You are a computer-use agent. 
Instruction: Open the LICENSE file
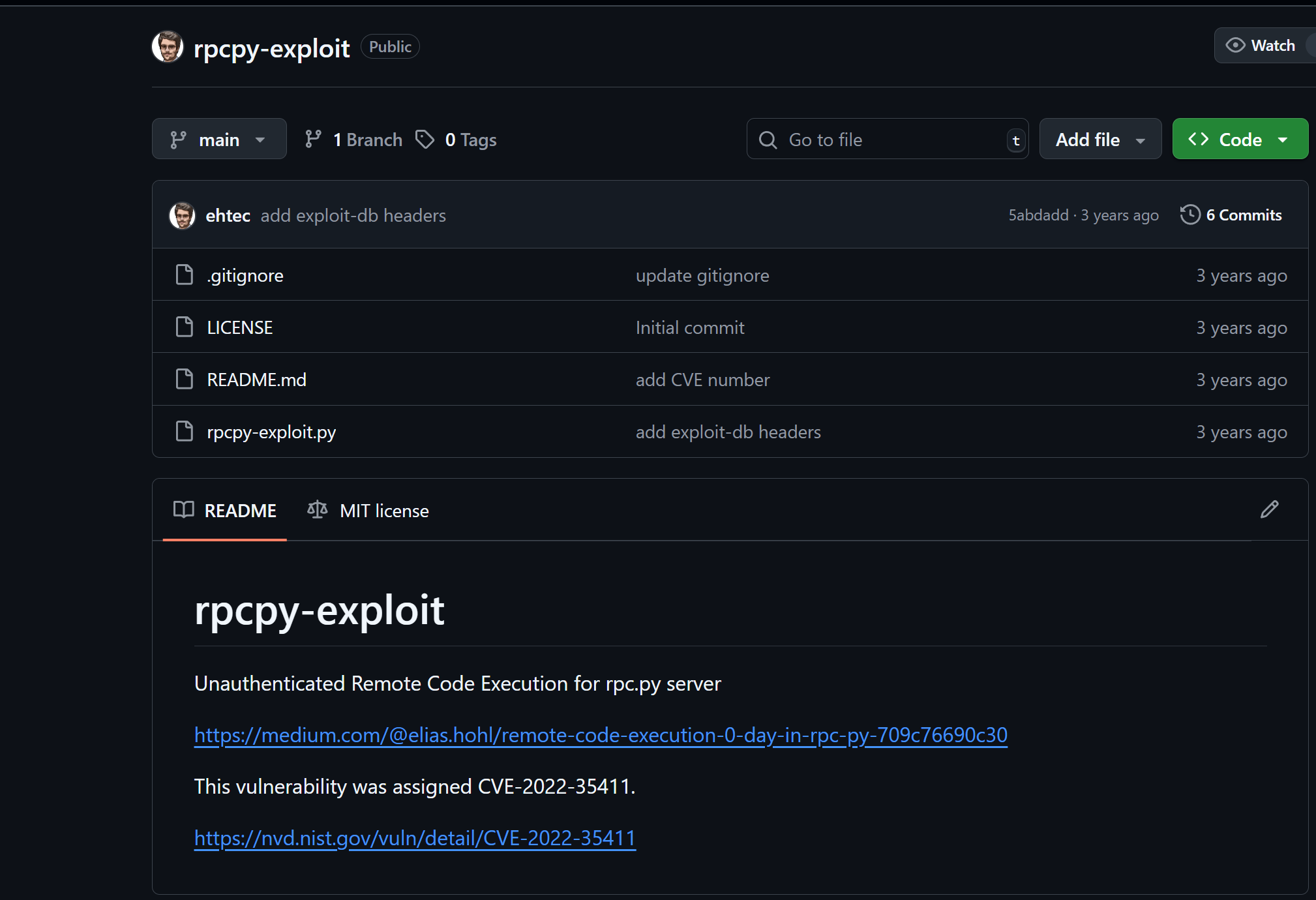pyautogui.click(x=240, y=327)
